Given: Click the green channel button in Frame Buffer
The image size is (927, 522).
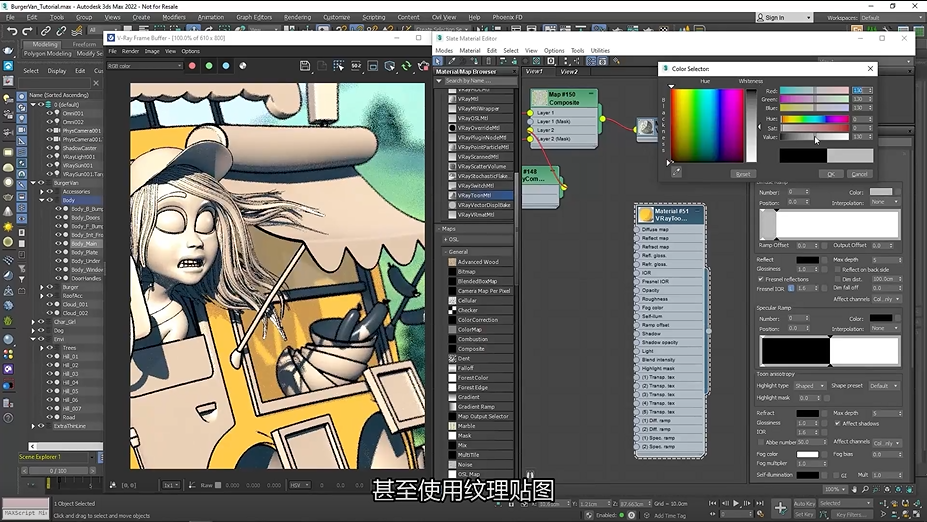Looking at the screenshot, I should tap(209, 66).
